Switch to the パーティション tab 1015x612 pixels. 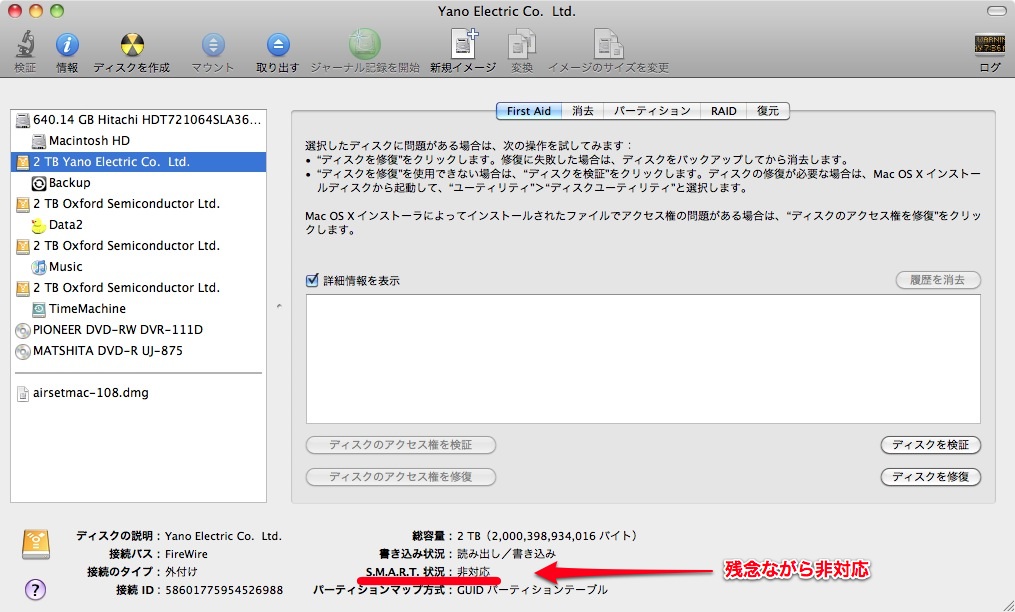coord(652,111)
